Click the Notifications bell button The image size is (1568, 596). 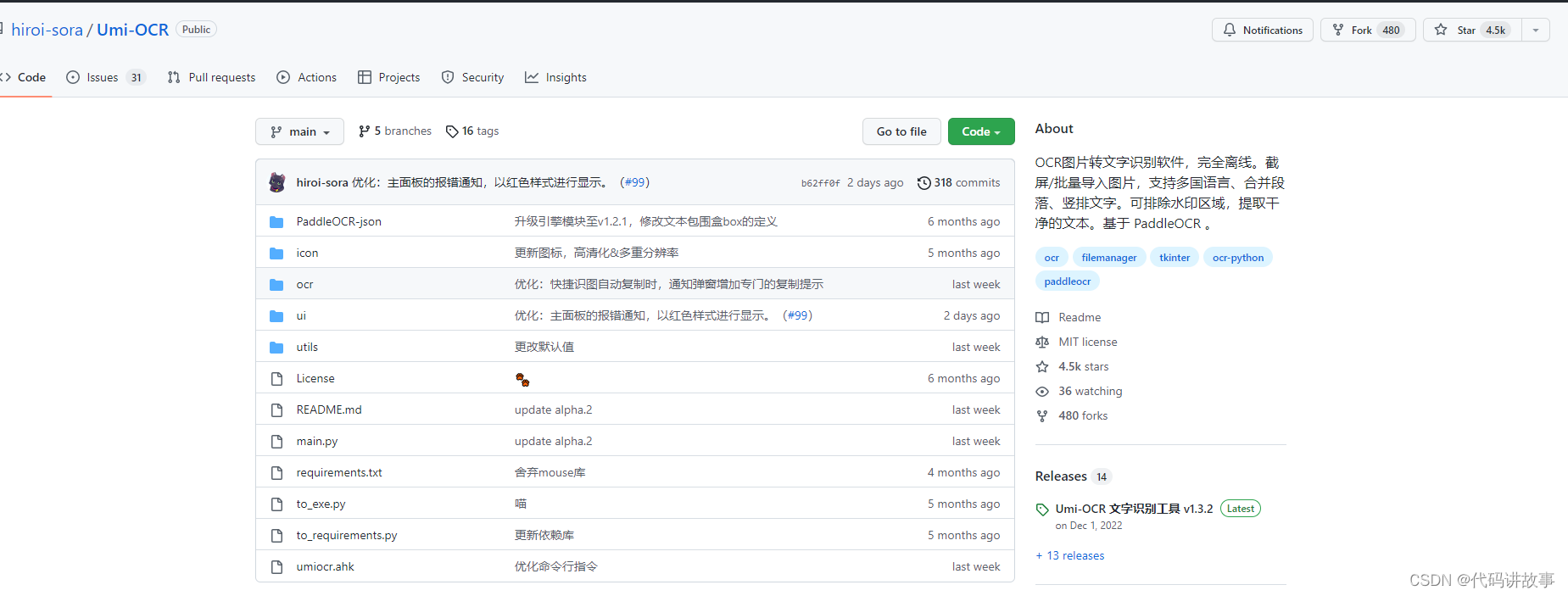(x=1263, y=30)
